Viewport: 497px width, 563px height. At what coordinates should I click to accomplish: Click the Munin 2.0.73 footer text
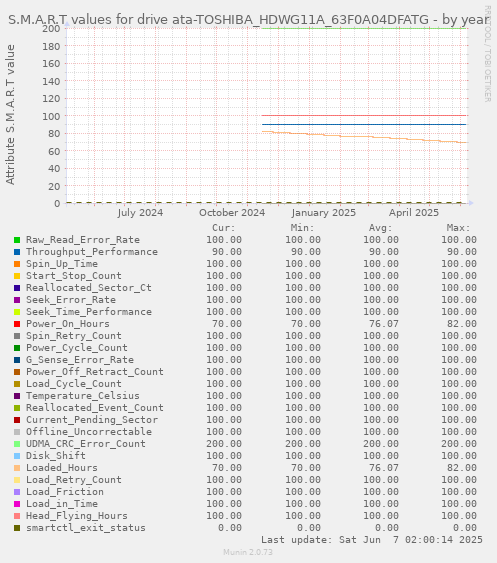(x=248, y=552)
